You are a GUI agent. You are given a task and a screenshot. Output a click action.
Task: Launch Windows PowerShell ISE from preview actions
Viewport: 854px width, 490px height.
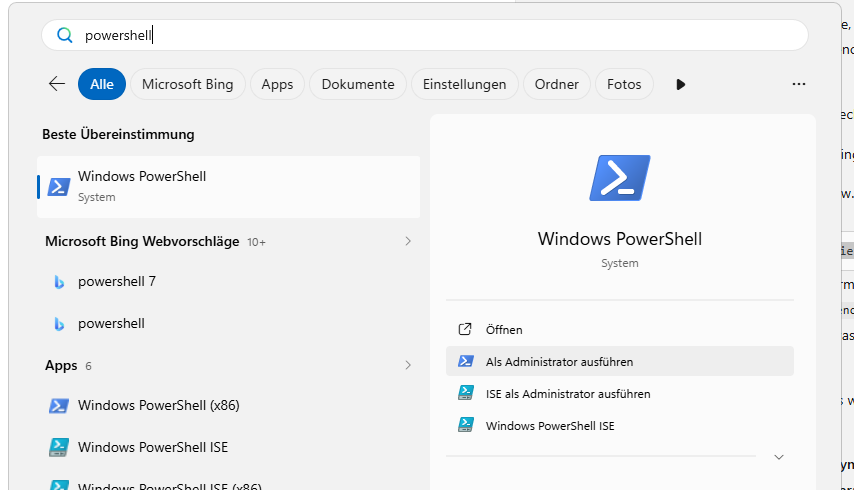click(x=620, y=425)
